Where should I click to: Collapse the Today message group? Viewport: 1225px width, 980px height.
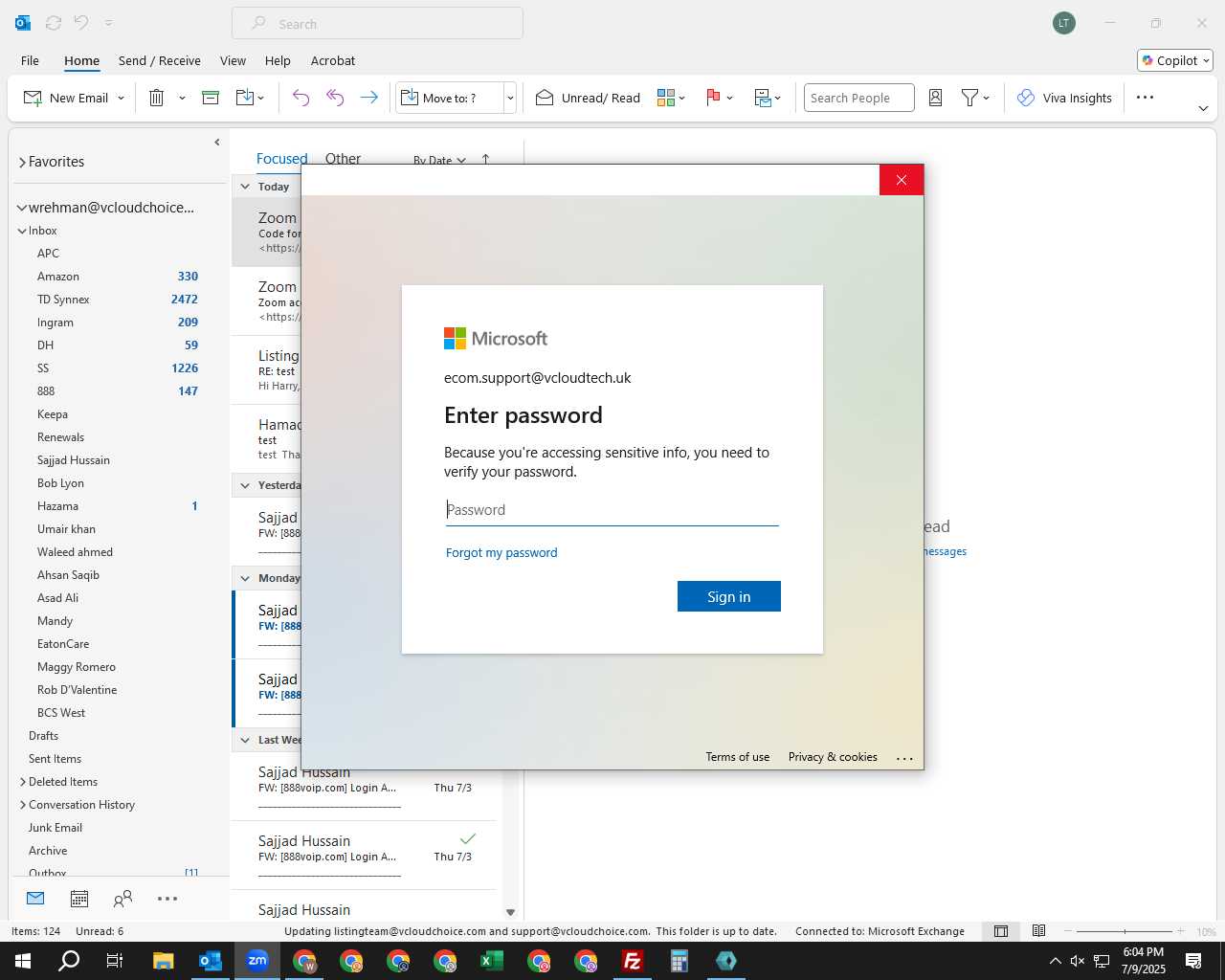pyautogui.click(x=245, y=187)
